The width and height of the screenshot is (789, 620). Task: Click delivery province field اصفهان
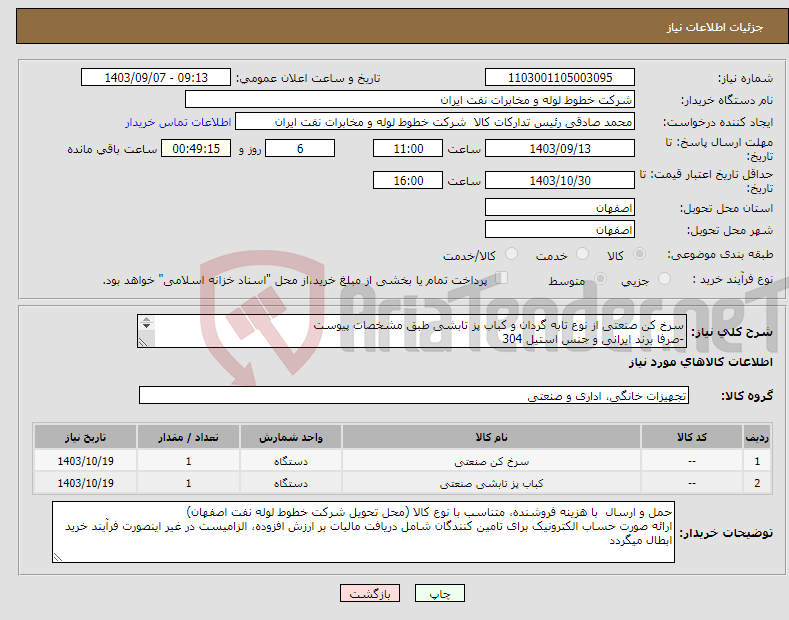[560, 207]
